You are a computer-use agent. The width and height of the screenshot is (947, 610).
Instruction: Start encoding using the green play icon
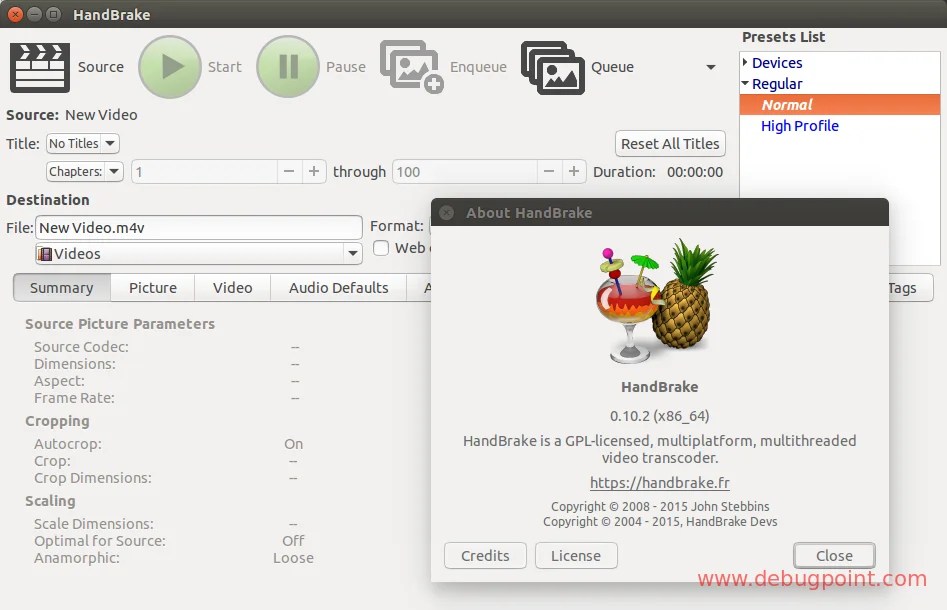pos(170,67)
